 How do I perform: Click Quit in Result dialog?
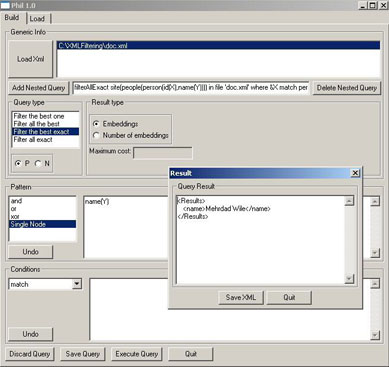[x=289, y=297]
